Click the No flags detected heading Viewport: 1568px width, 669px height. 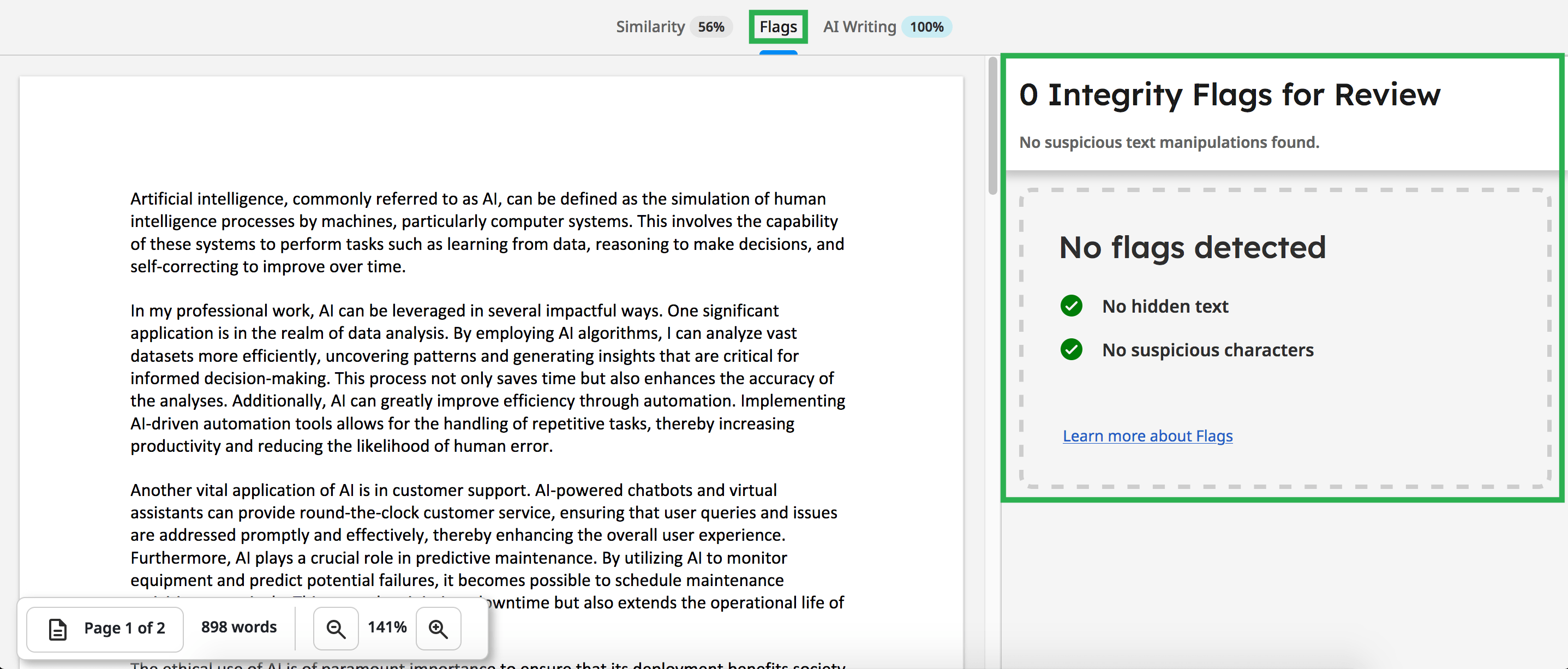coord(1192,247)
